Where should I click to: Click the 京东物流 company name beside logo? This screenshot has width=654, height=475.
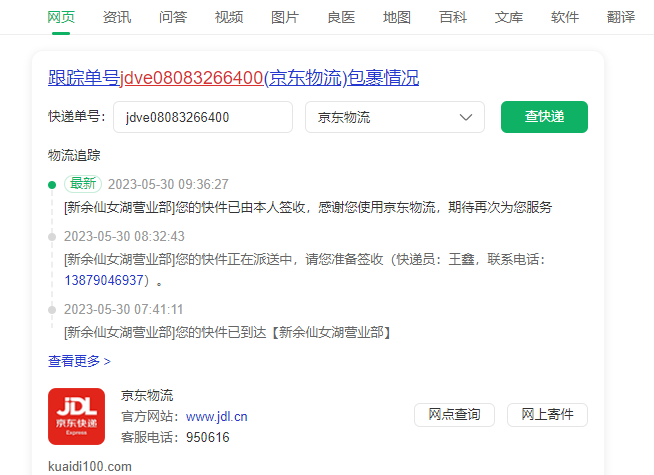click(147, 395)
